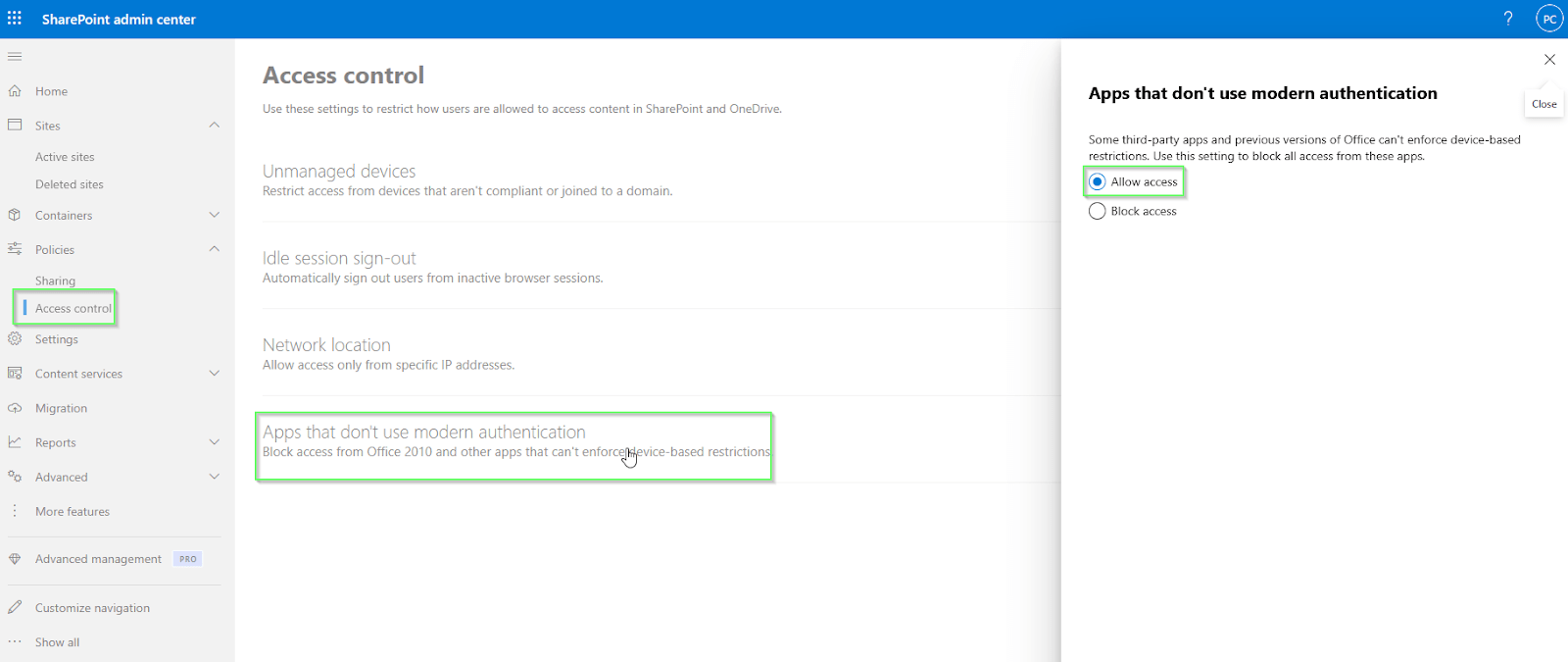The height and width of the screenshot is (662, 1568).
Task: Click 'Automatically sign out users' description text
Action: (x=432, y=279)
